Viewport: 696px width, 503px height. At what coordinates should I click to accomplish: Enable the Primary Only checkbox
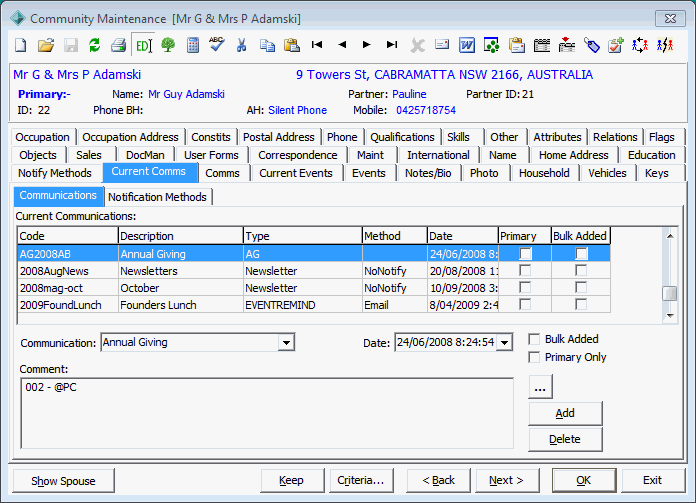click(x=534, y=357)
